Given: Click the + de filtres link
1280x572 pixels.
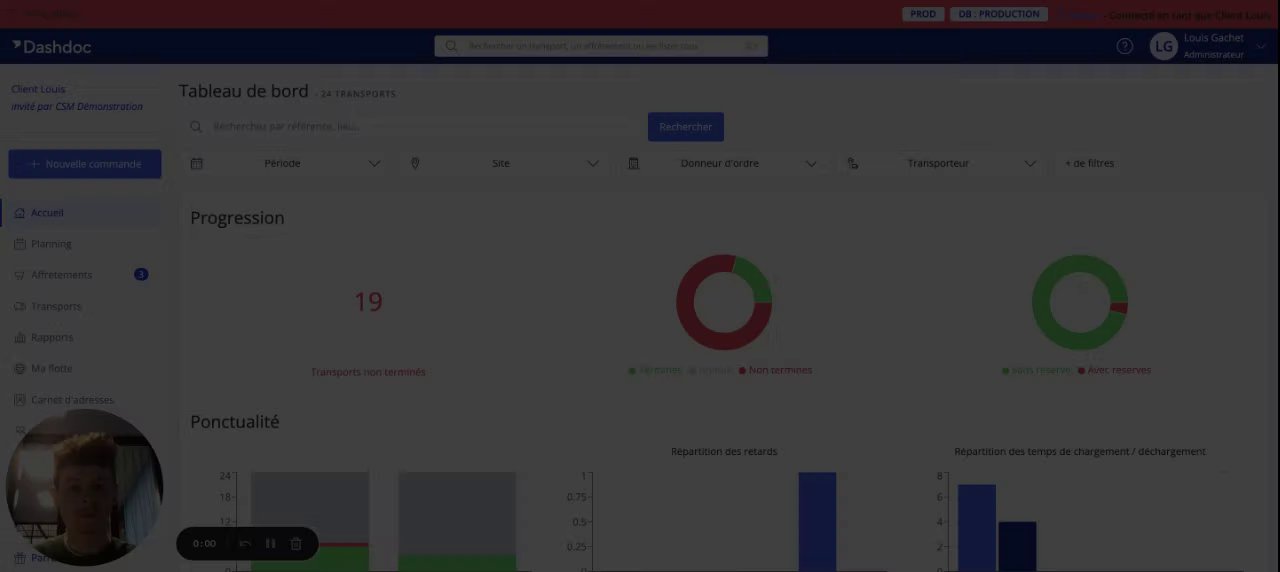Looking at the screenshot, I should click(1089, 163).
